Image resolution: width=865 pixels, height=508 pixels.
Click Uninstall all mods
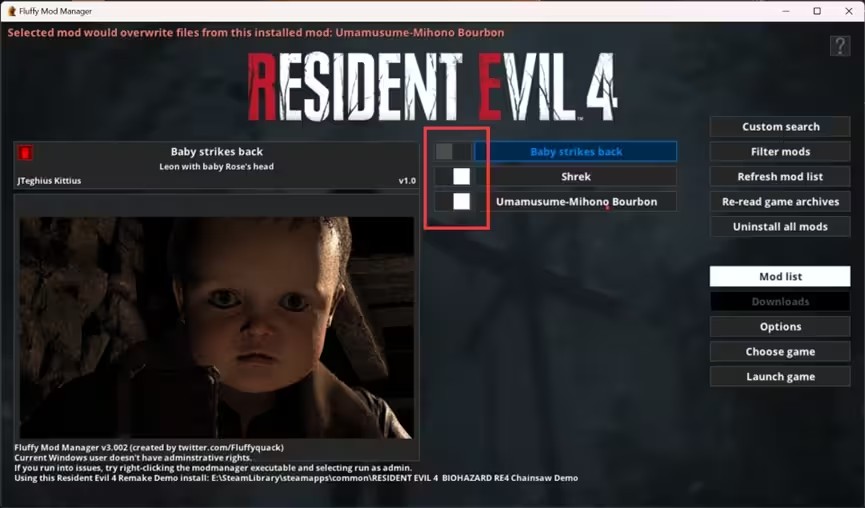[x=780, y=227]
